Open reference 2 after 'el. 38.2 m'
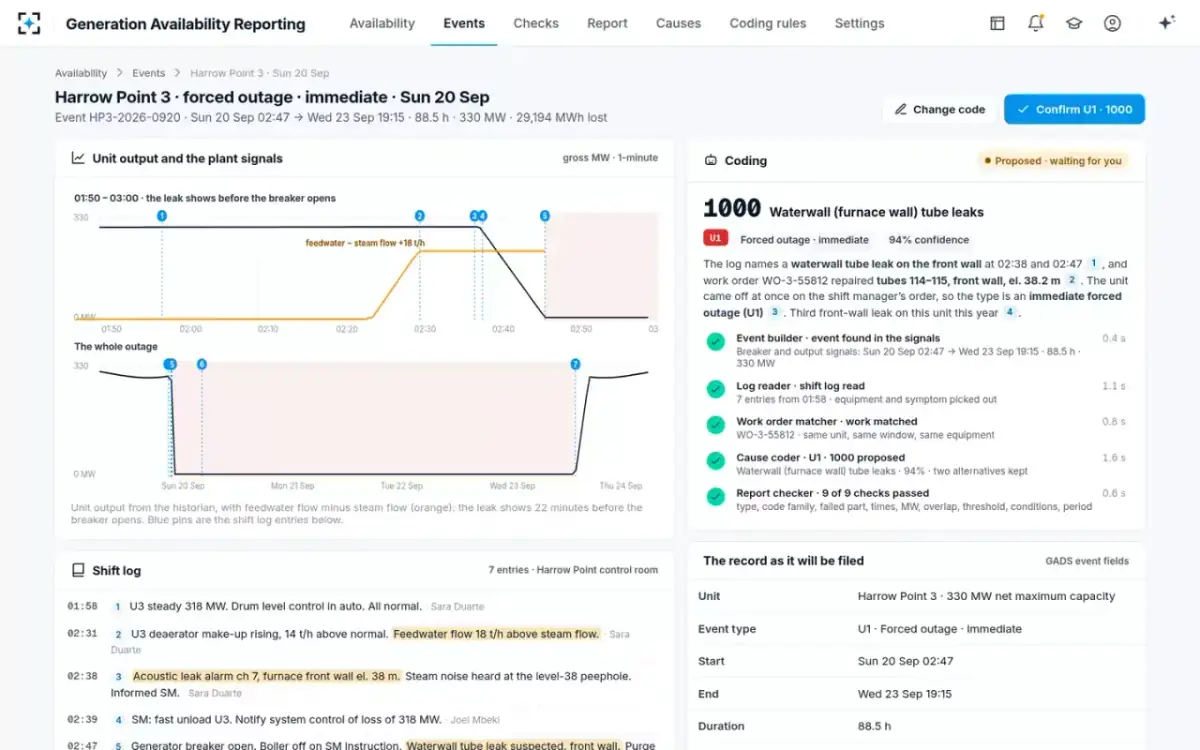 click(1072, 281)
